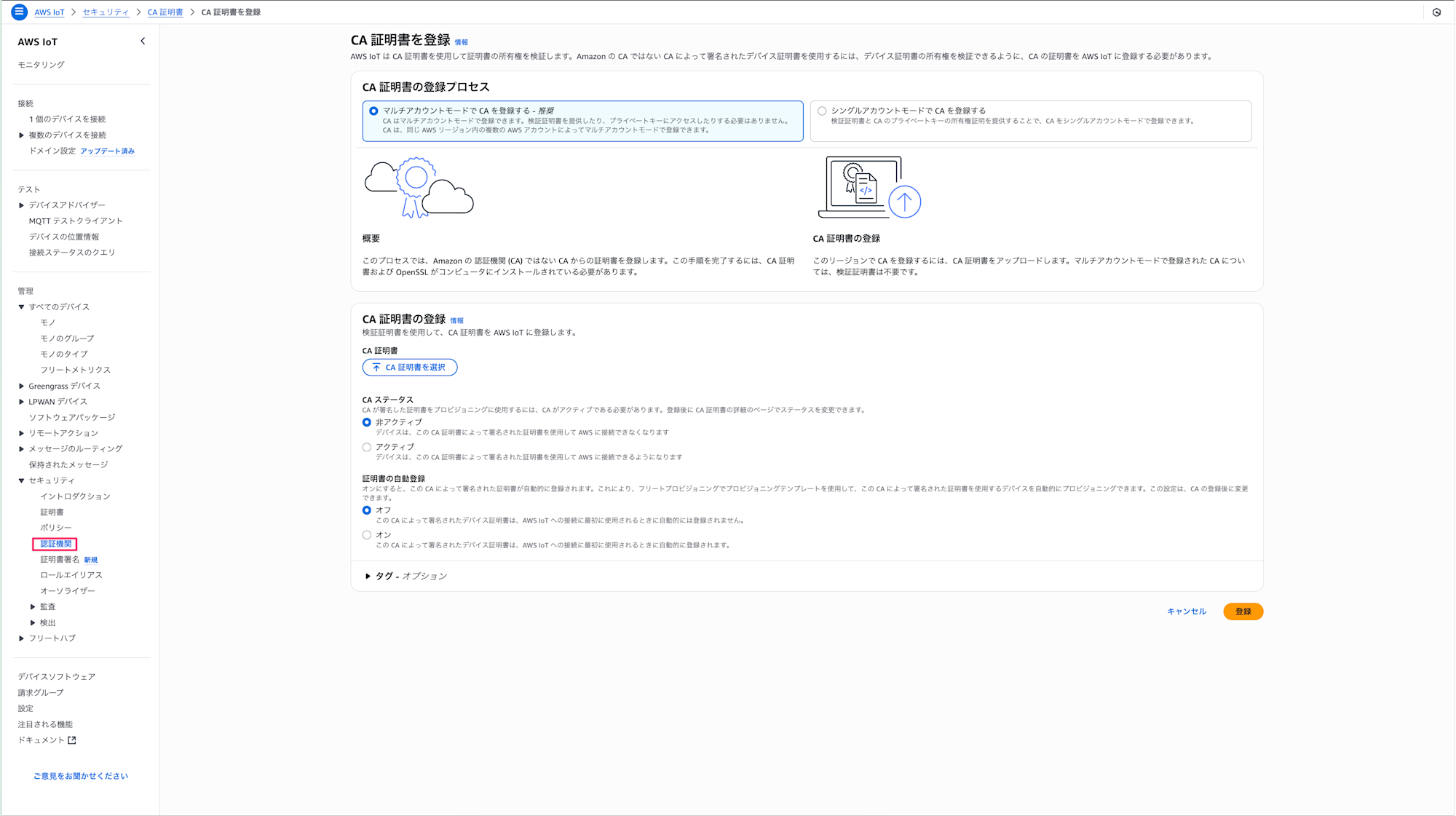Expand タグ - オプション section
The width and height of the screenshot is (1456, 816).
(368, 577)
